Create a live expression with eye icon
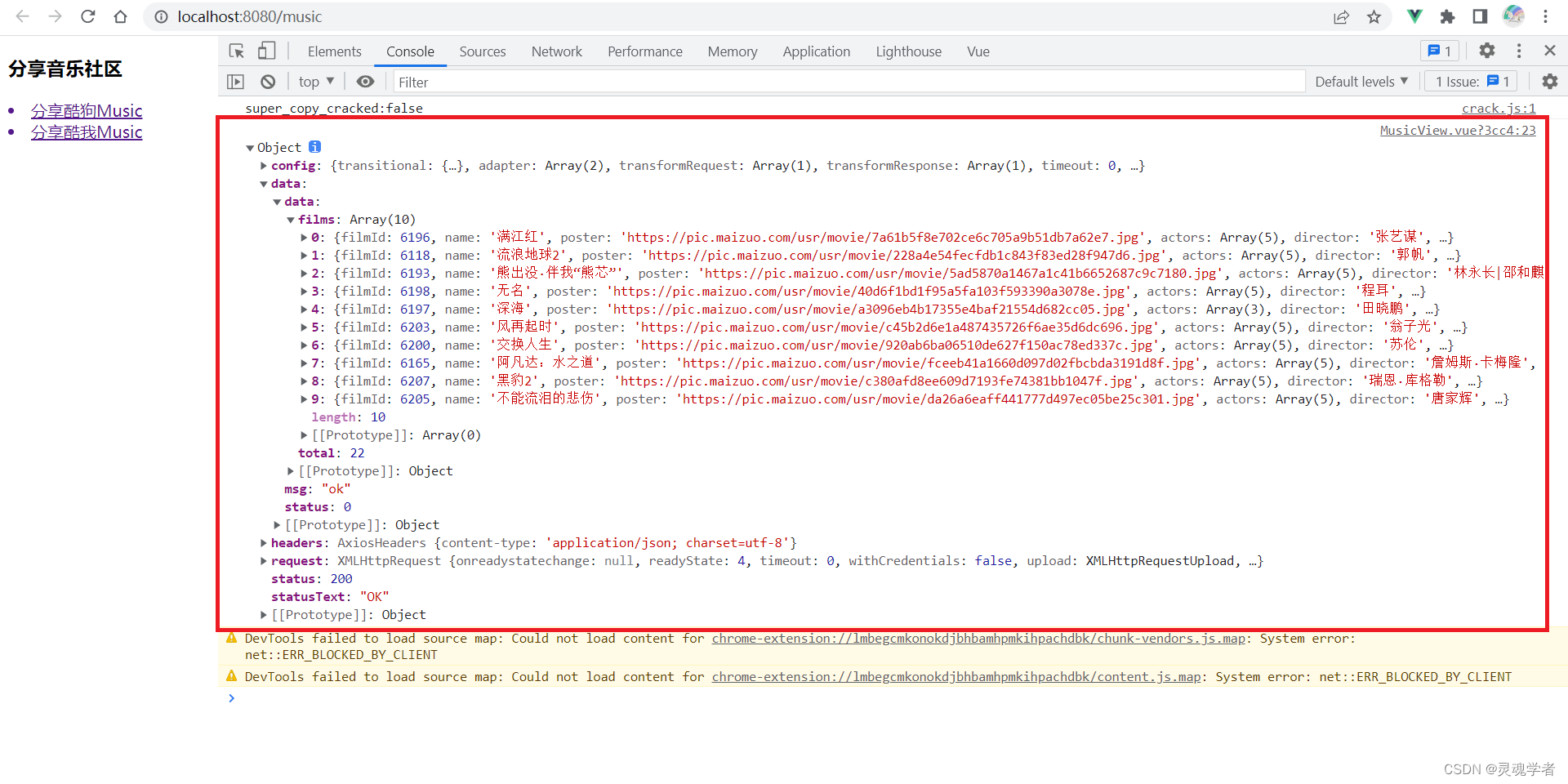This screenshot has width=1568, height=784. click(x=365, y=82)
